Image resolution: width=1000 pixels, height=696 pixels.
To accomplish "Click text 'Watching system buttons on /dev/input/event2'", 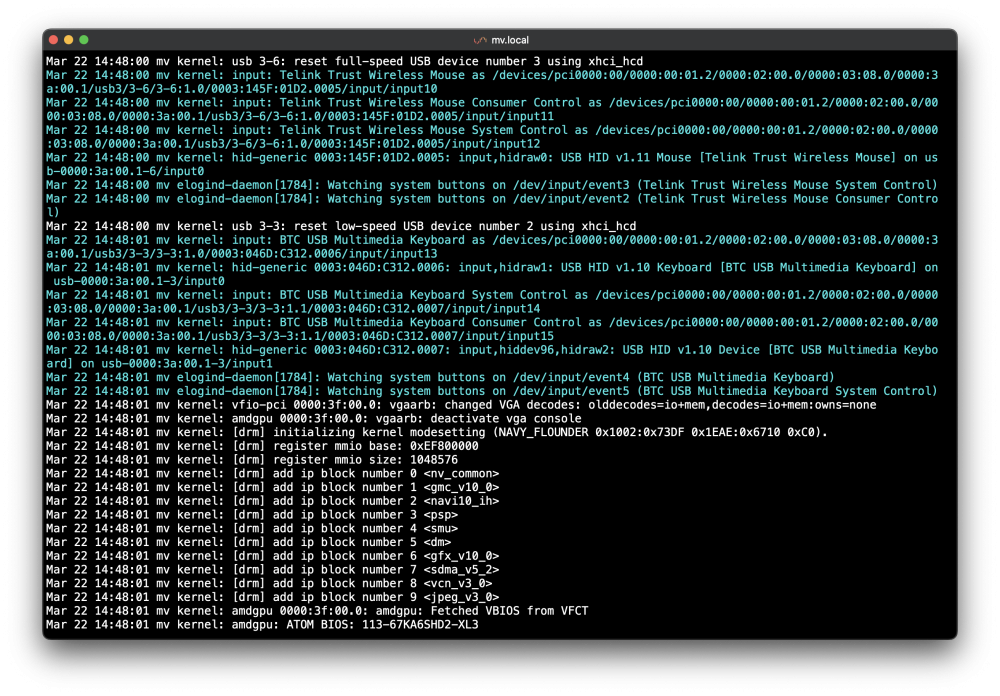I will 478,198.
